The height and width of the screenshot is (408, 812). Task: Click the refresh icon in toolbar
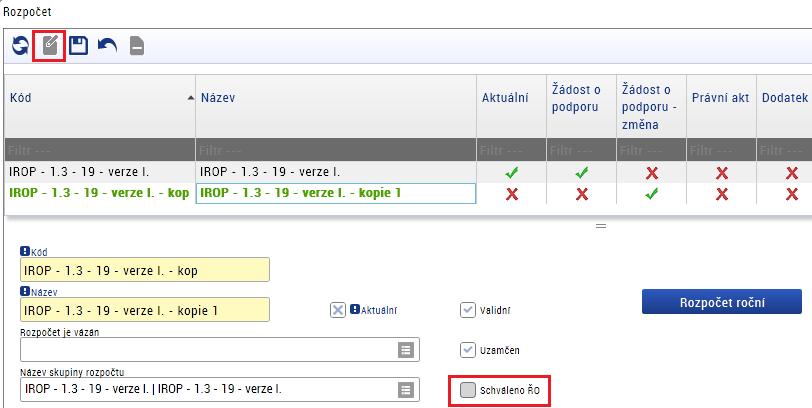(20, 46)
